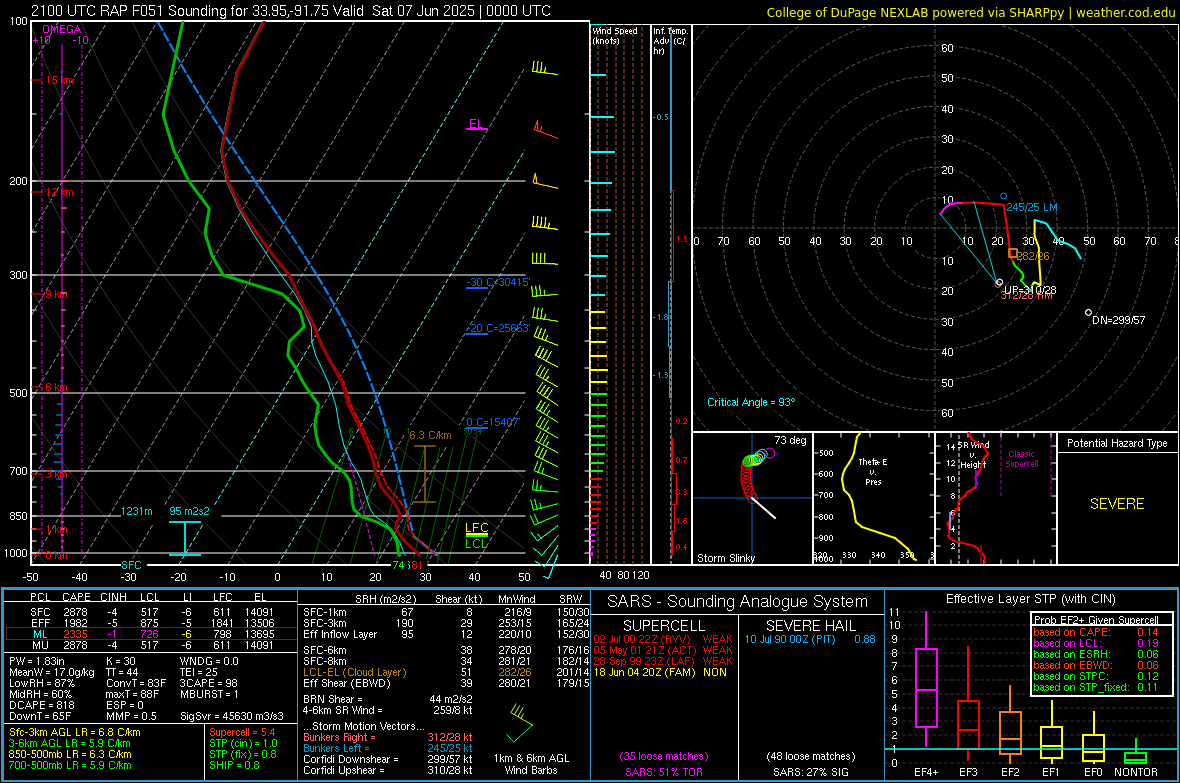The height and width of the screenshot is (783, 1180).
Task: Click 'PW = 1.83in' value
Action: [37, 661]
